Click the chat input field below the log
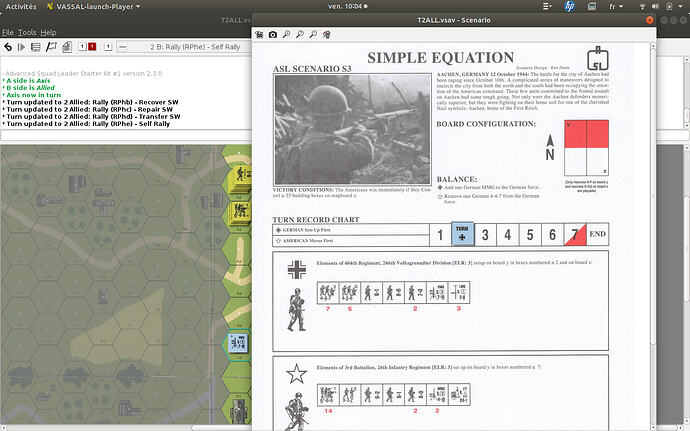 click(x=126, y=135)
